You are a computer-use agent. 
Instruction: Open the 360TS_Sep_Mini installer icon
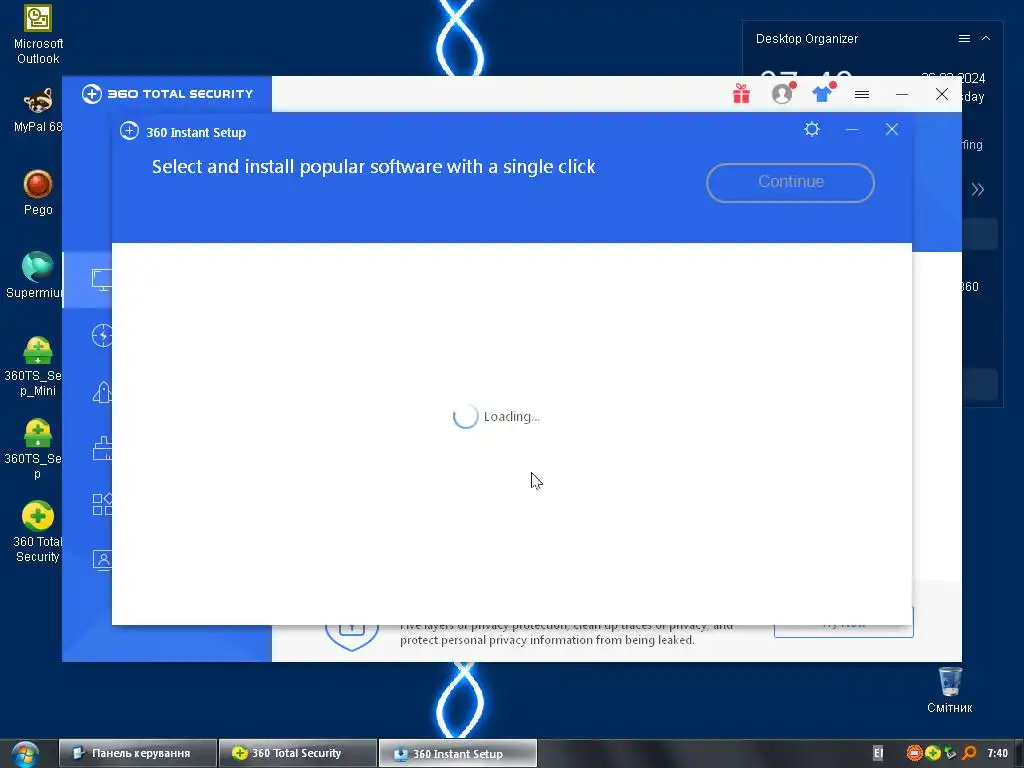coord(35,366)
